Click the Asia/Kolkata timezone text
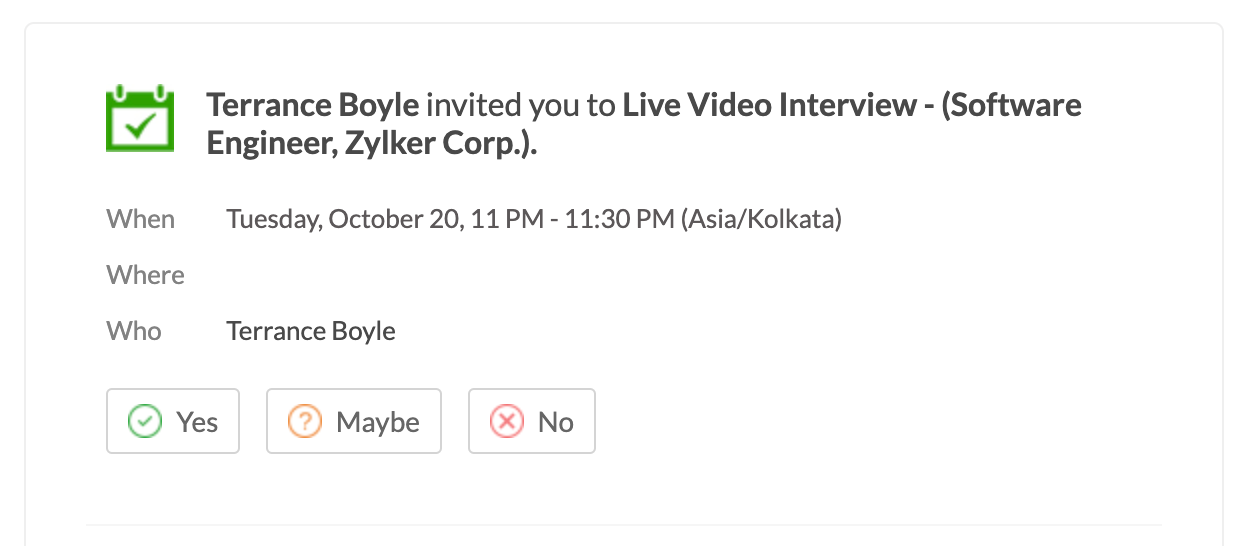This screenshot has height=546, width=1252. coord(761,219)
